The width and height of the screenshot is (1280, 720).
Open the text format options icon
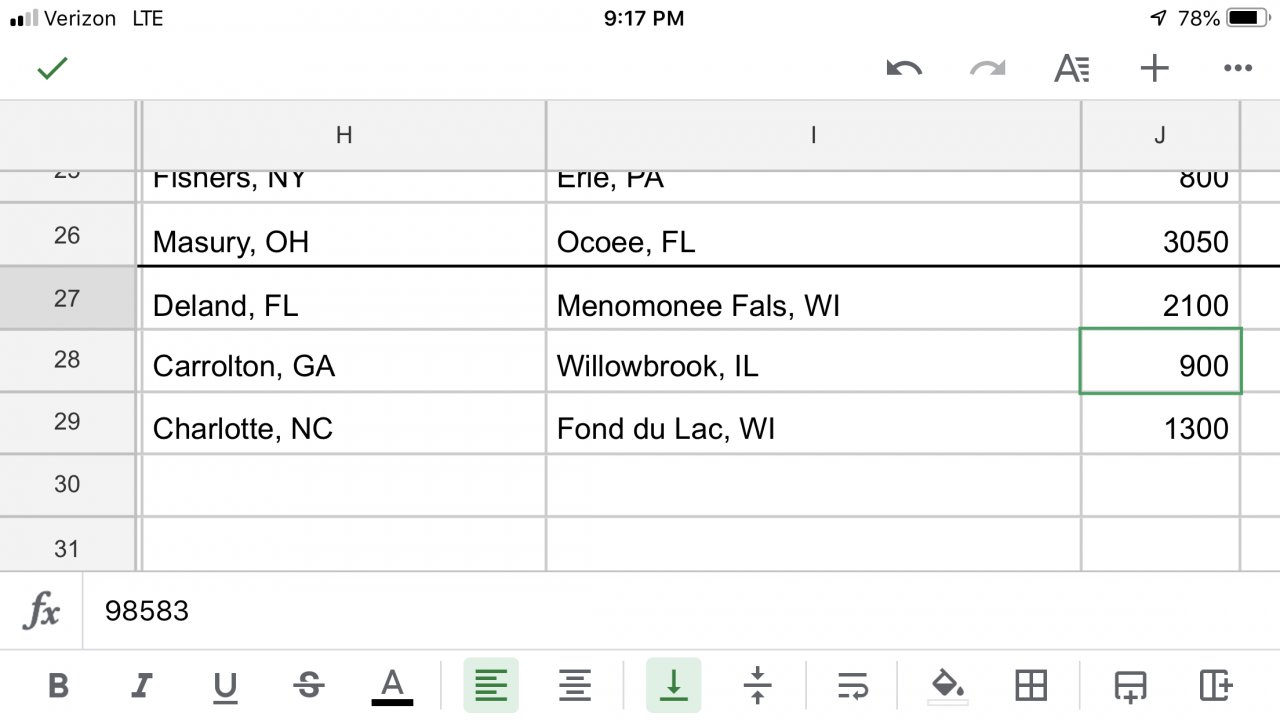[x=1072, y=68]
